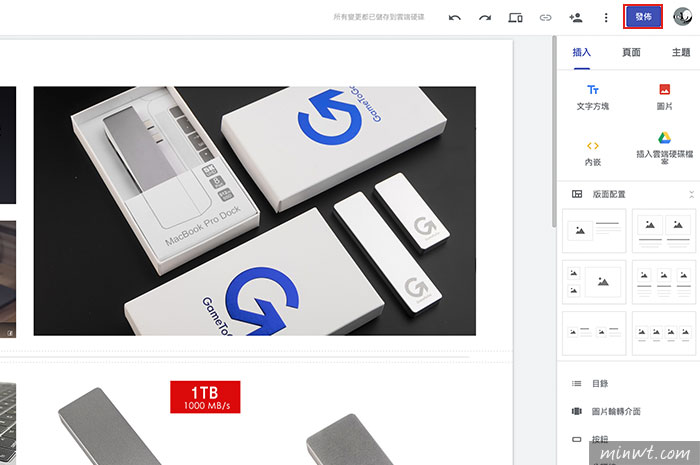
Task: Choose the three-image-columns layout
Action: [x=664, y=282]
